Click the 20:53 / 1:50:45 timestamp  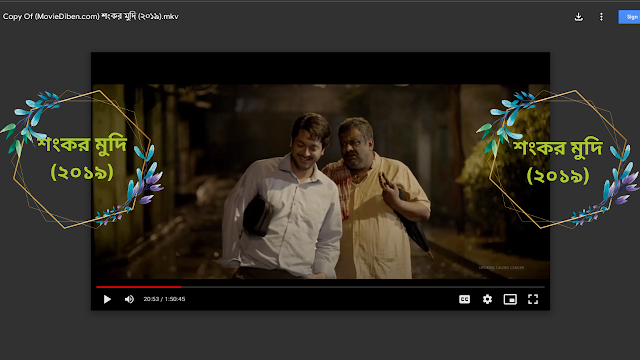pyautogui.click(x=164, y=299)
